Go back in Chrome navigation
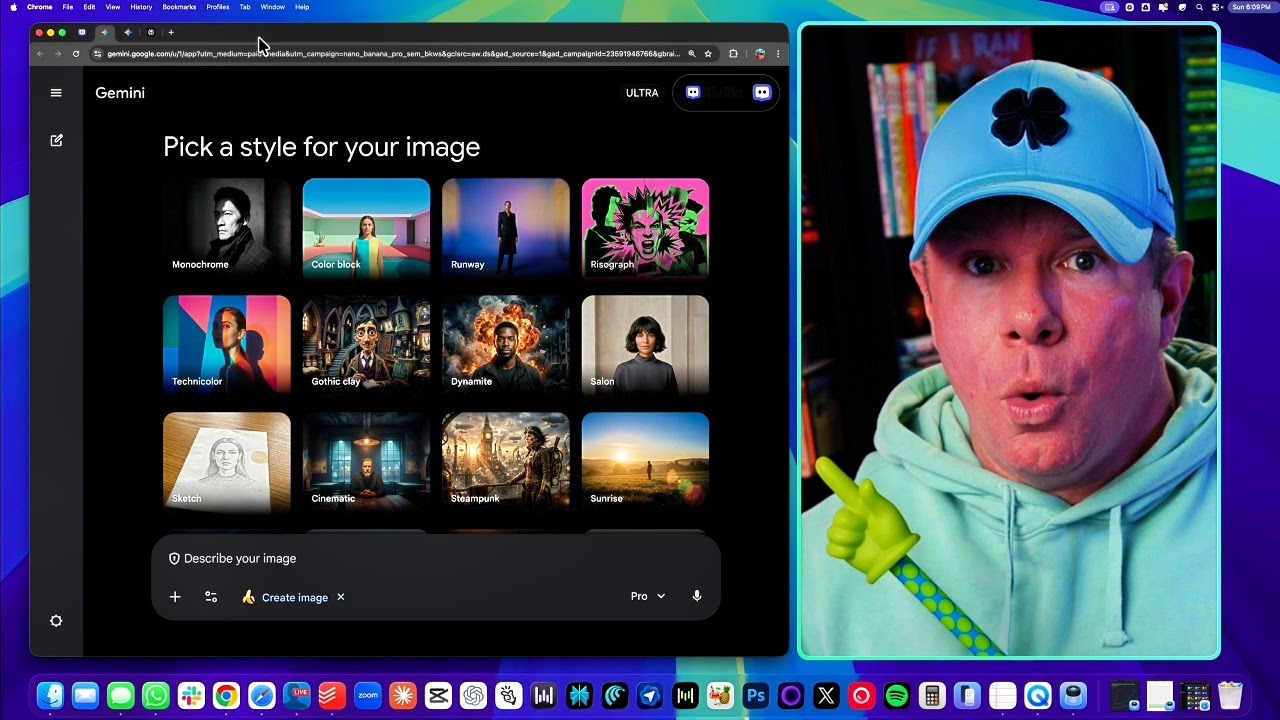1280x720 pixels. tap(40, 54)
